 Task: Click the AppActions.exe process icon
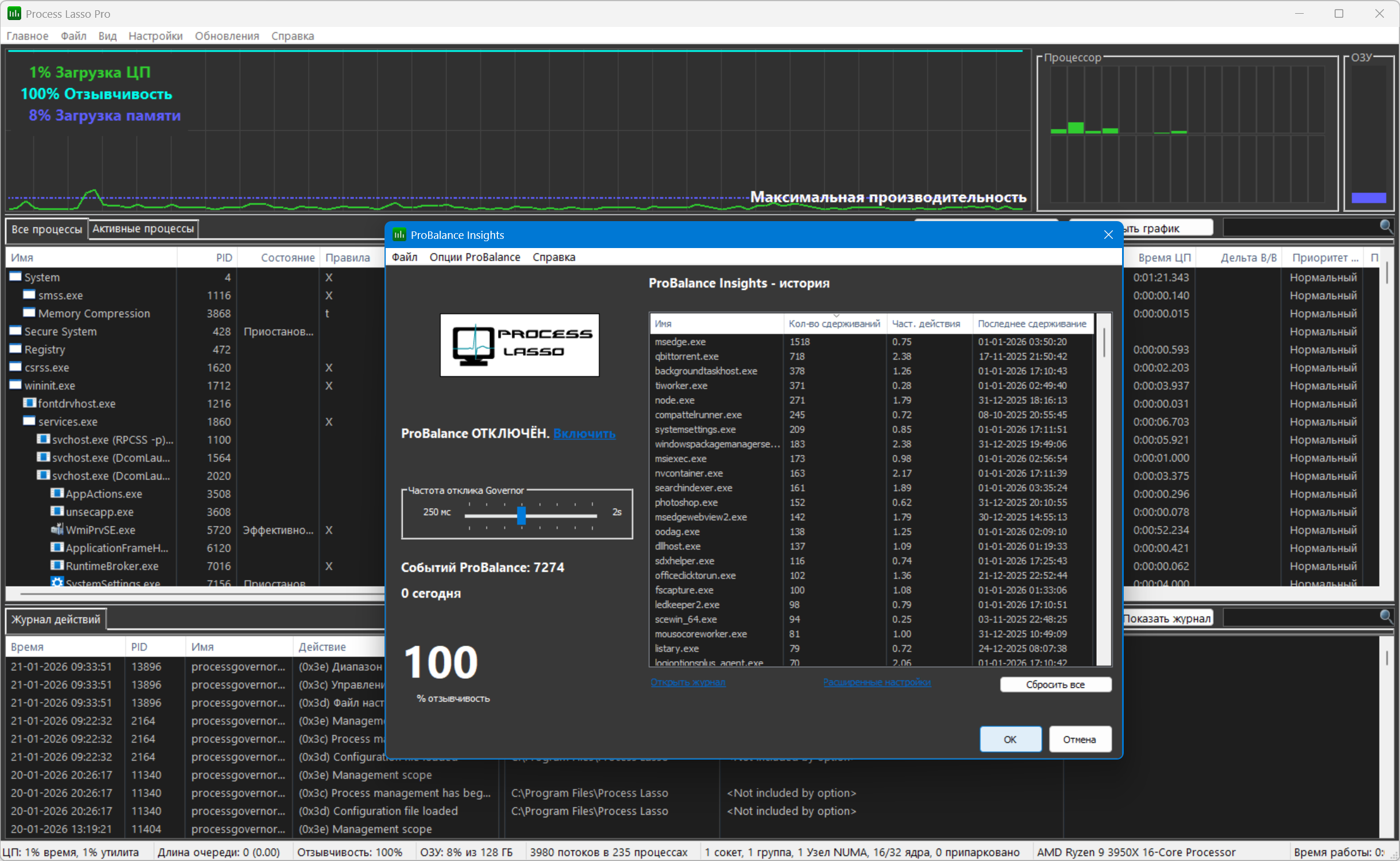coord(57,493)
